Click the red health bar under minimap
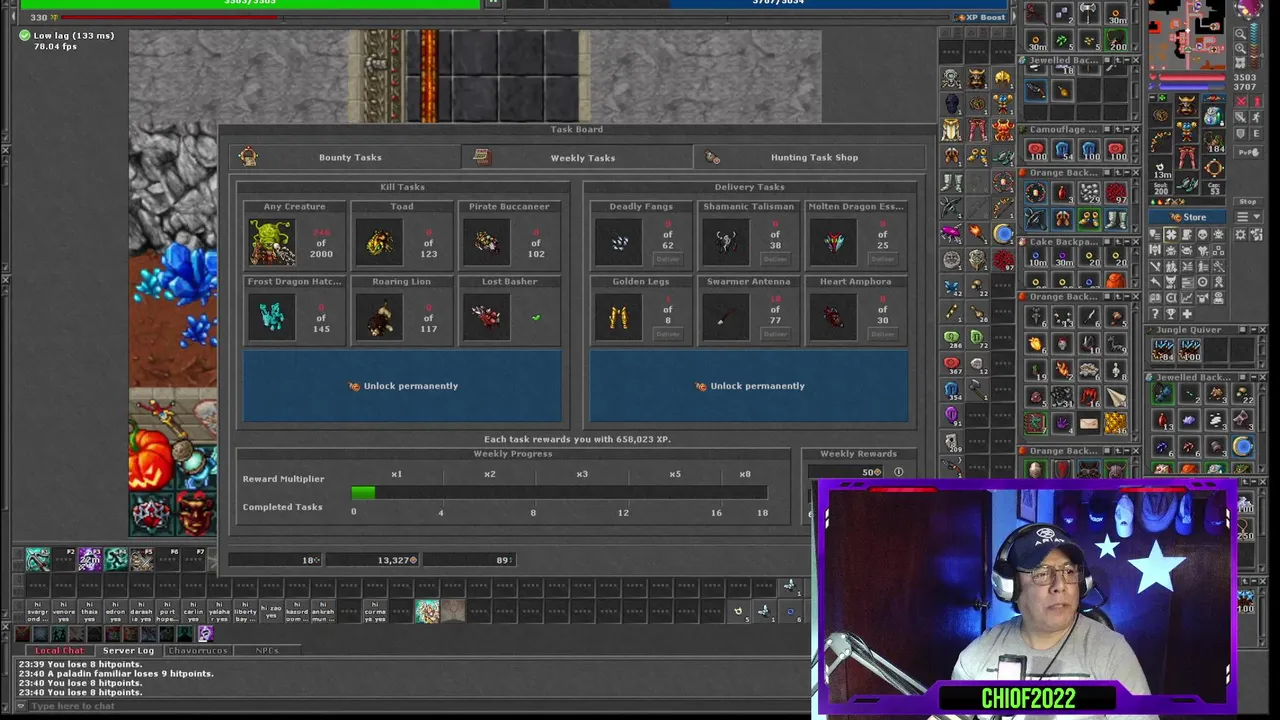The height and width of the screenshot is (720, 1280). click(1192, 77)
